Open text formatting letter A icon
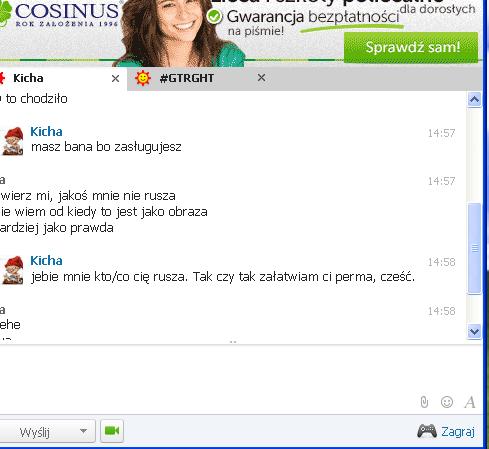This screenshot has height=449, width=489. (470, 402)
